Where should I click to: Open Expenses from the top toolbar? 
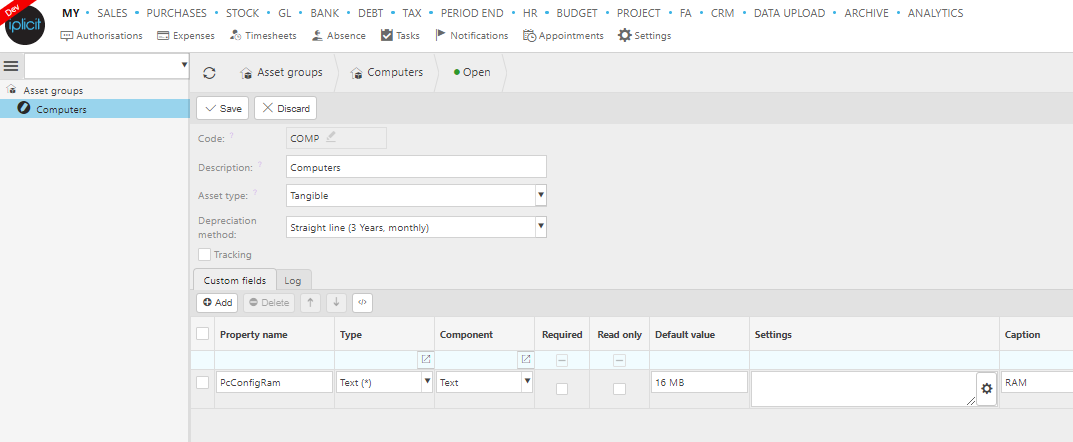185,35
